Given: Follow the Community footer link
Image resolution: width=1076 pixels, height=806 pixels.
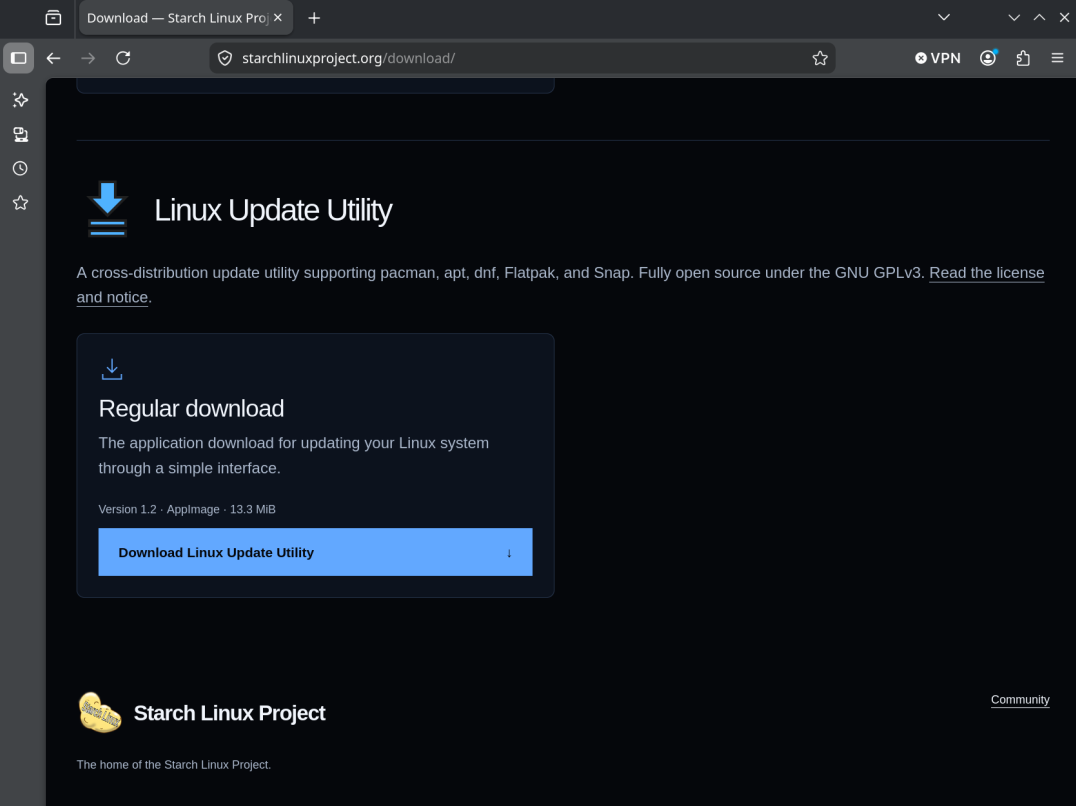Looking at the screenshot, I should pyautogui.click(x=1020, y=700).
